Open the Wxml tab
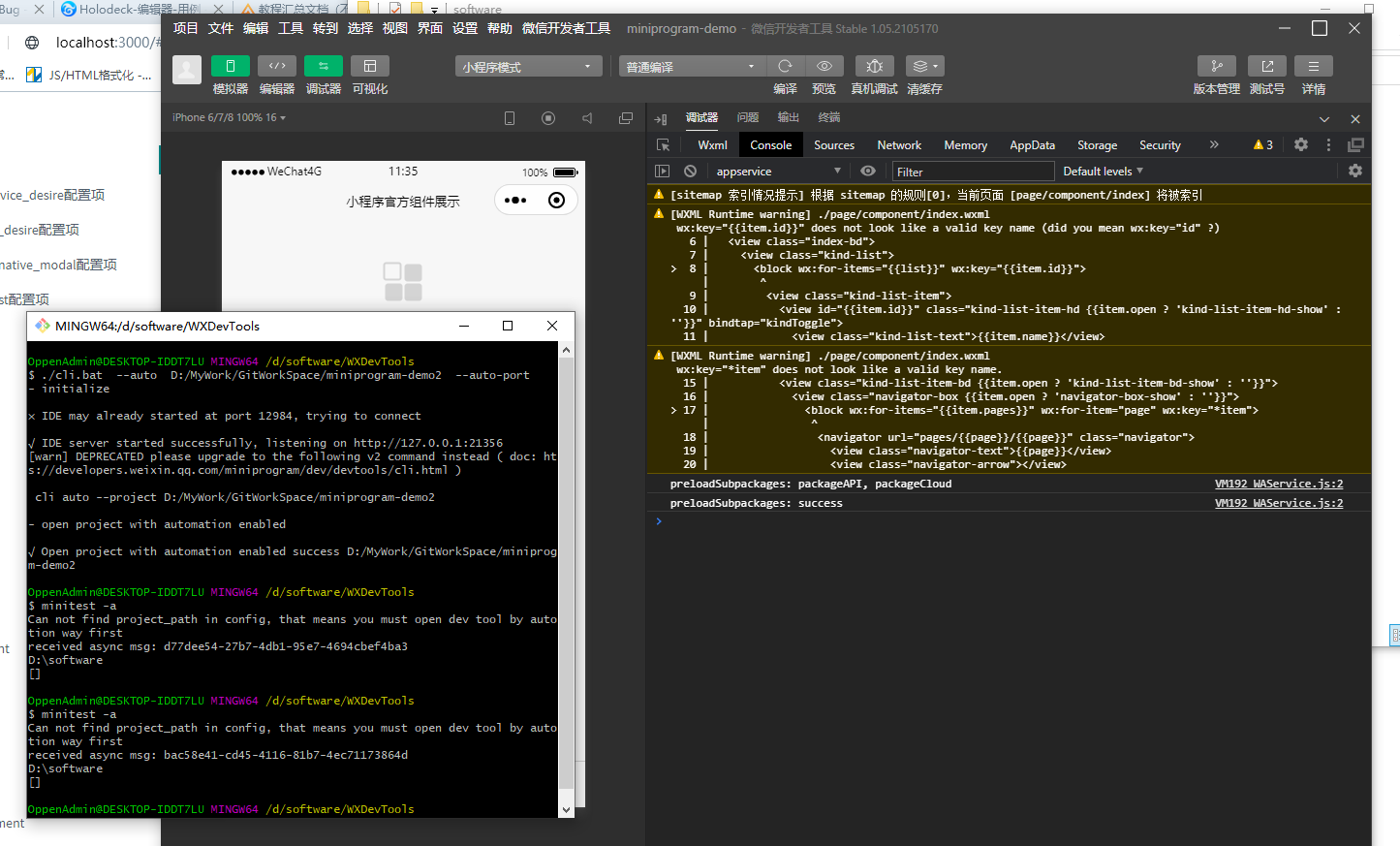The height and width of the screenshot is (846, 1400). [x=712, y=145]
